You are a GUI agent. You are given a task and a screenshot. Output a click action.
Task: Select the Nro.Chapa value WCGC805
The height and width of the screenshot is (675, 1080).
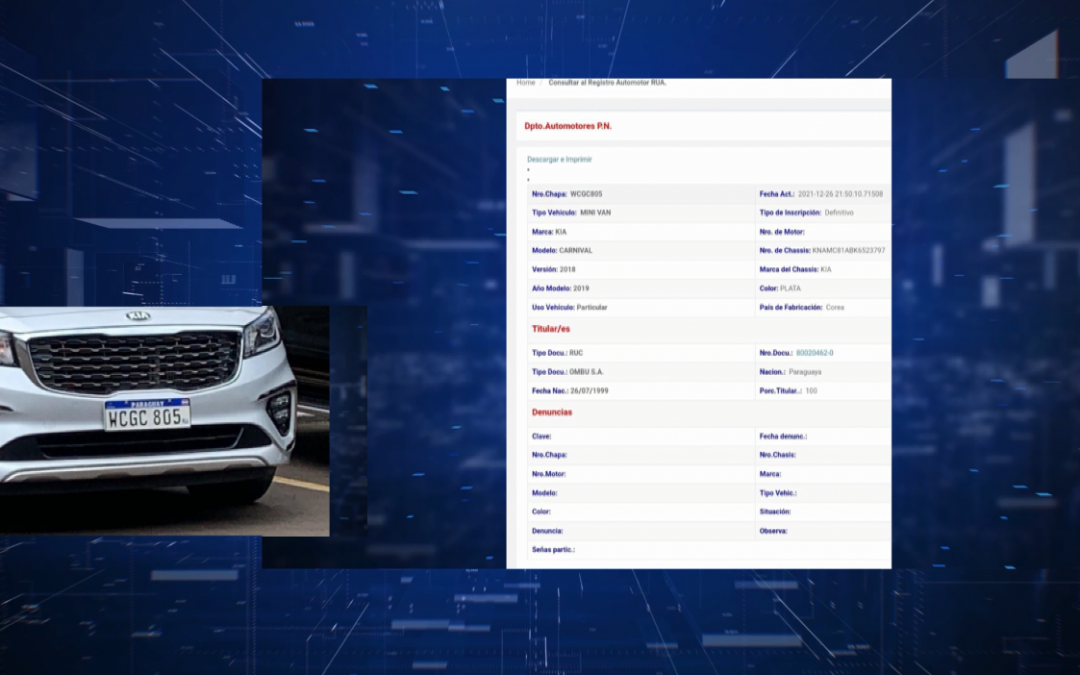click(586, 194)
